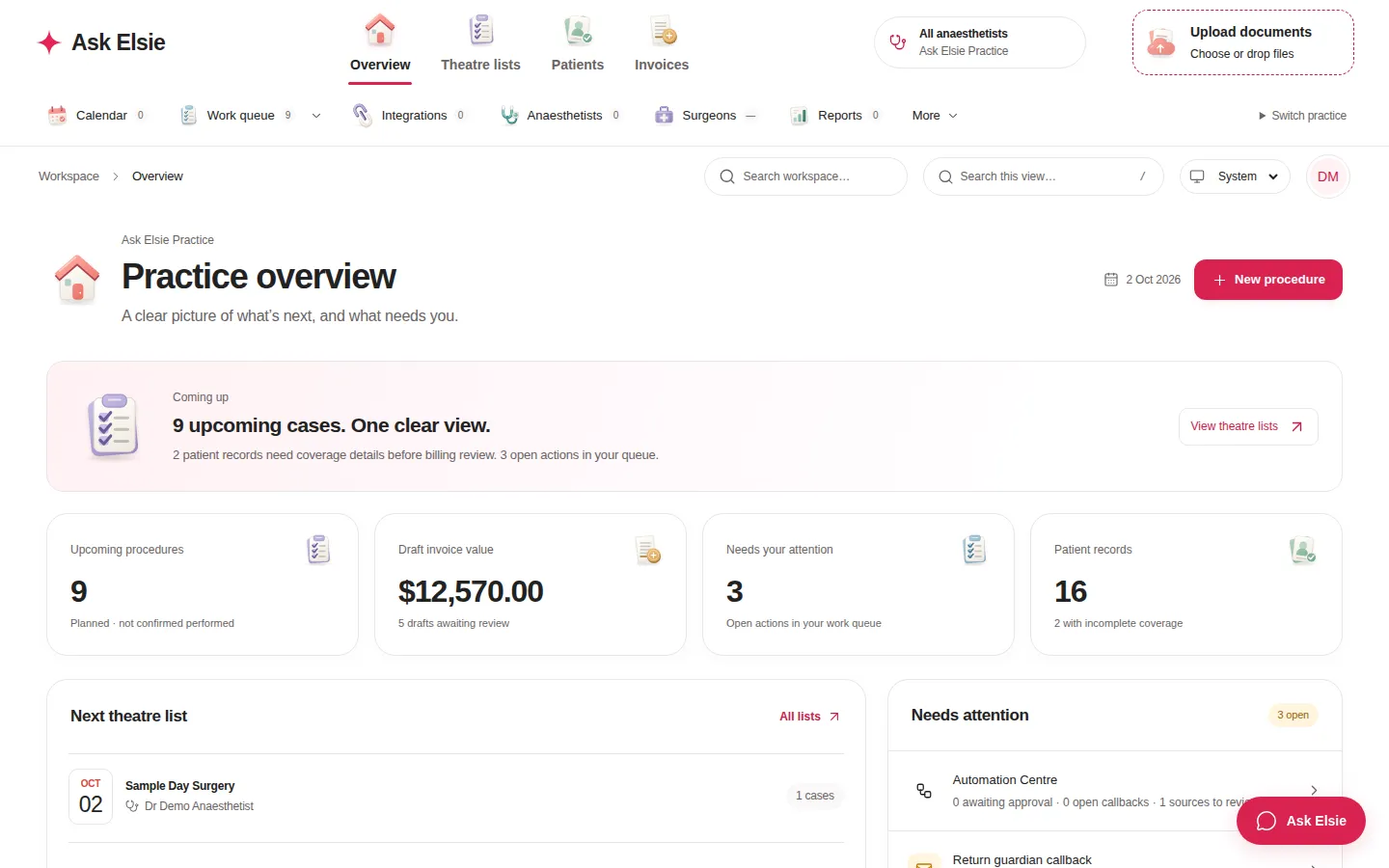Focus the Search workspace field
The width and height of the screenshot is (1389, 868).
tap(805, 176)
